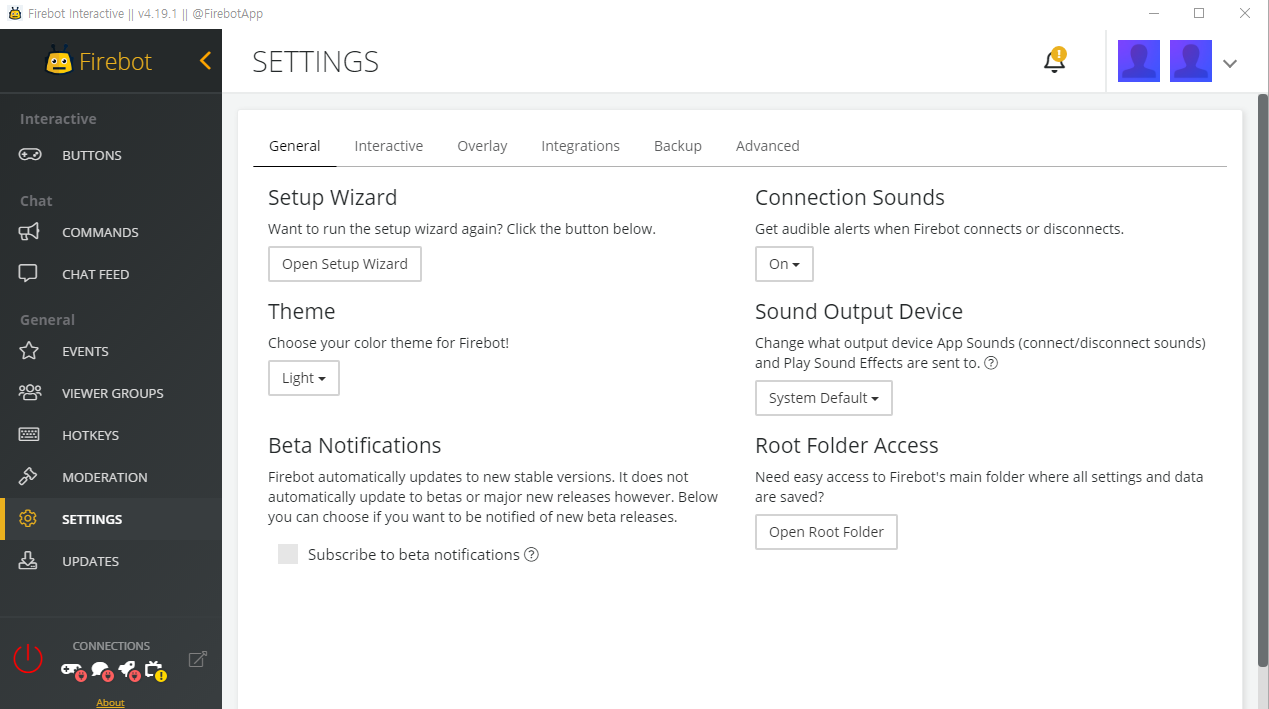Open Events via the star icon

click(x=29, y=351)
